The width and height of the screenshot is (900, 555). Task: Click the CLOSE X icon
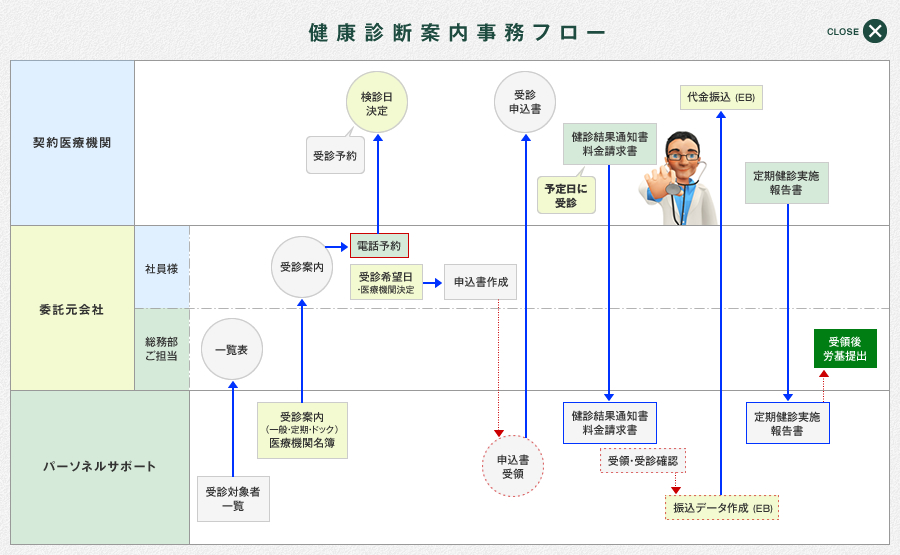pos(875,31)
